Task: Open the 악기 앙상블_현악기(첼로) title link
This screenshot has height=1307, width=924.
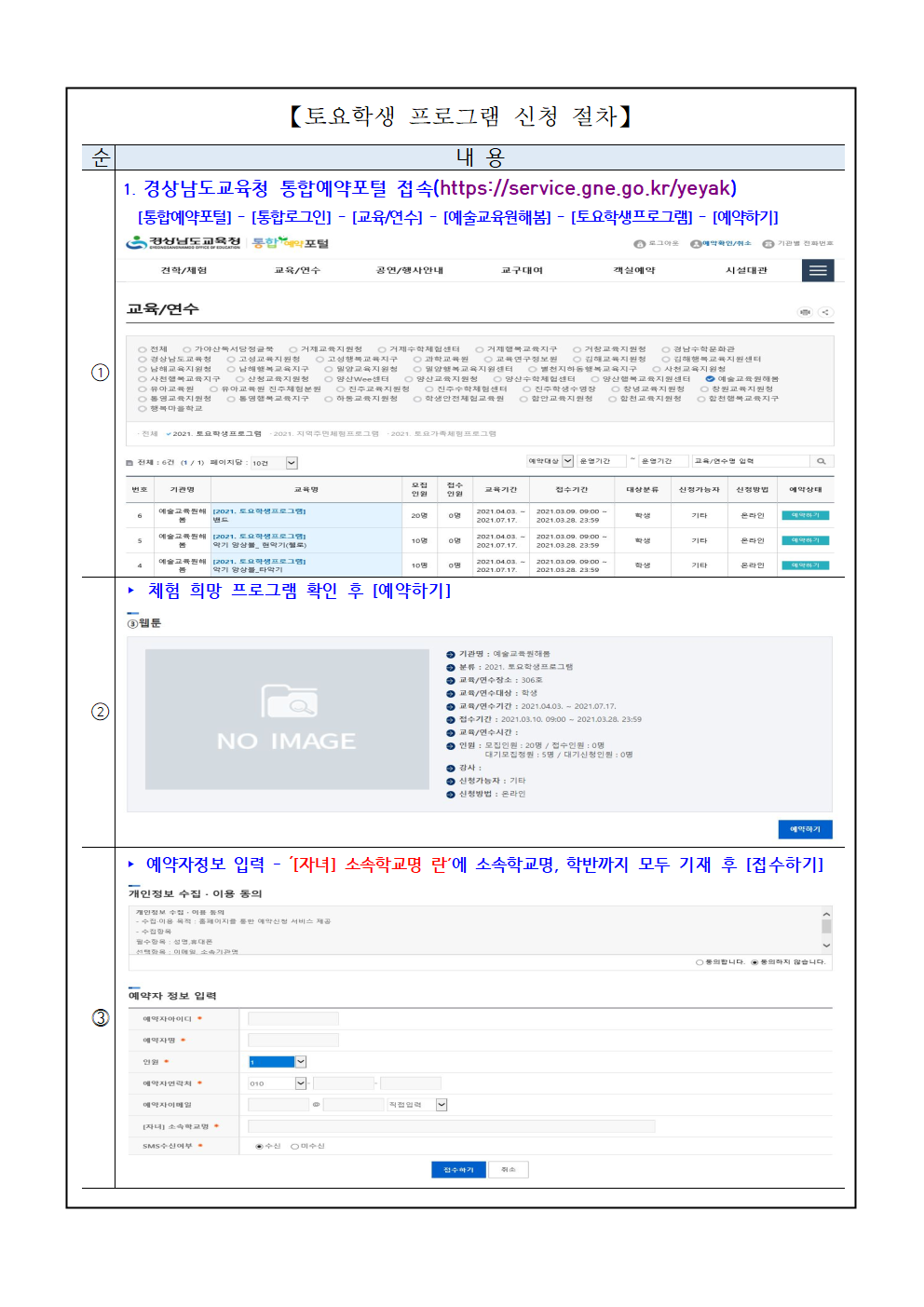Action: 259,540
